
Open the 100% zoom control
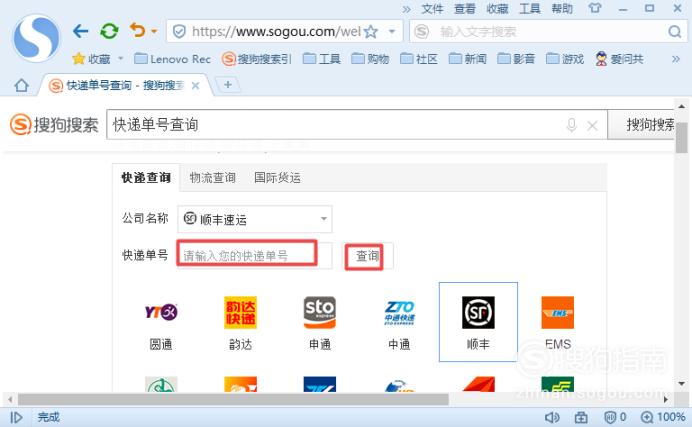(663, 417)
